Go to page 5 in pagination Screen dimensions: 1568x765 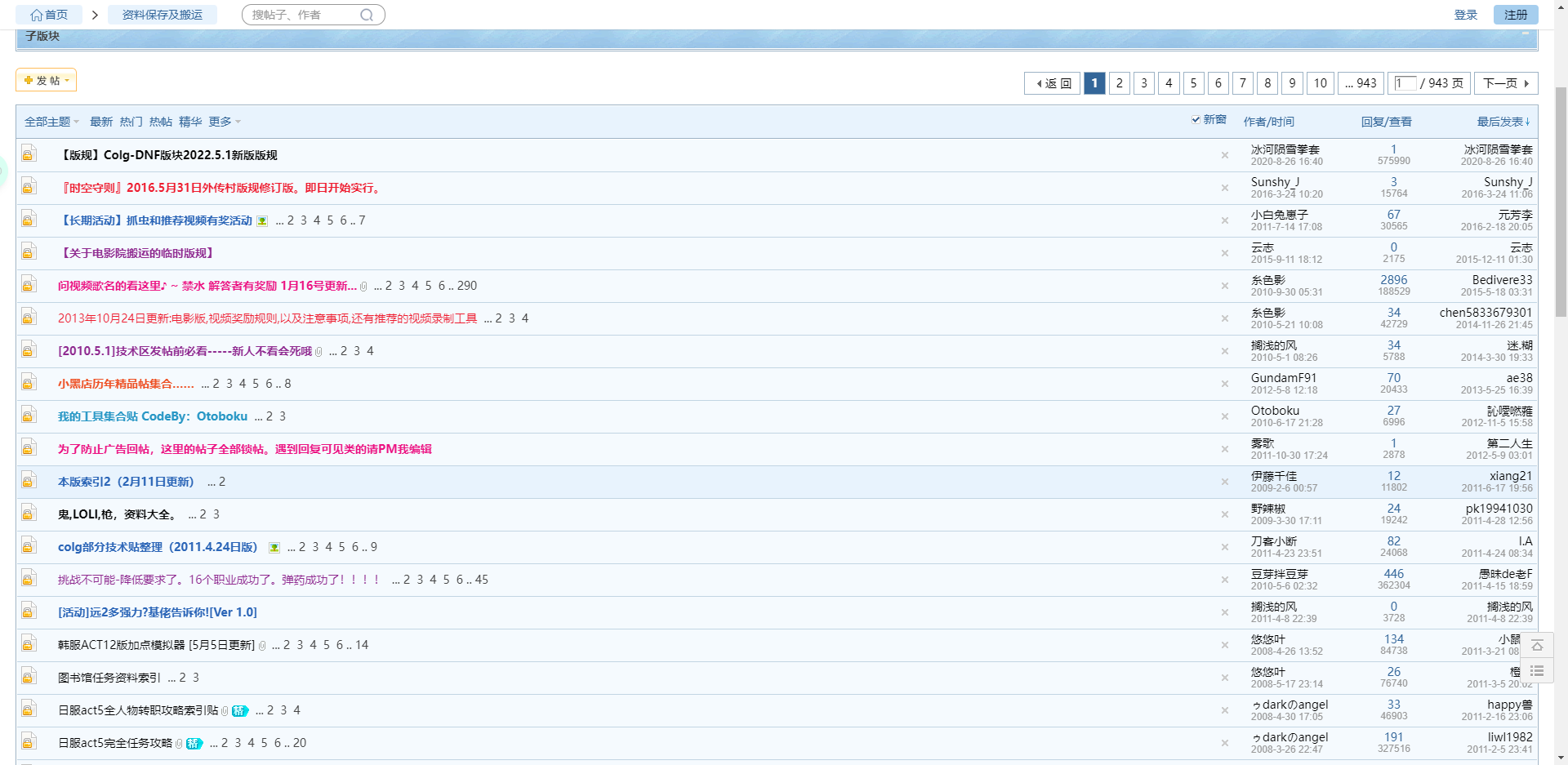[1193, 83]
